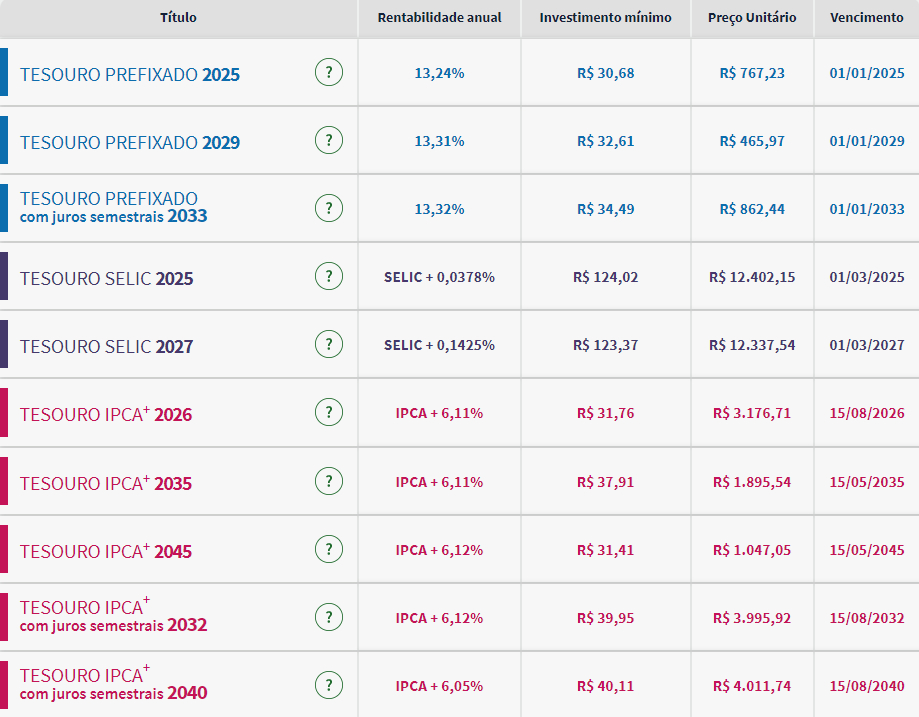Click the R$ 123,37 minimum investment
The image size is (919, 717).
tap(605, 345)
